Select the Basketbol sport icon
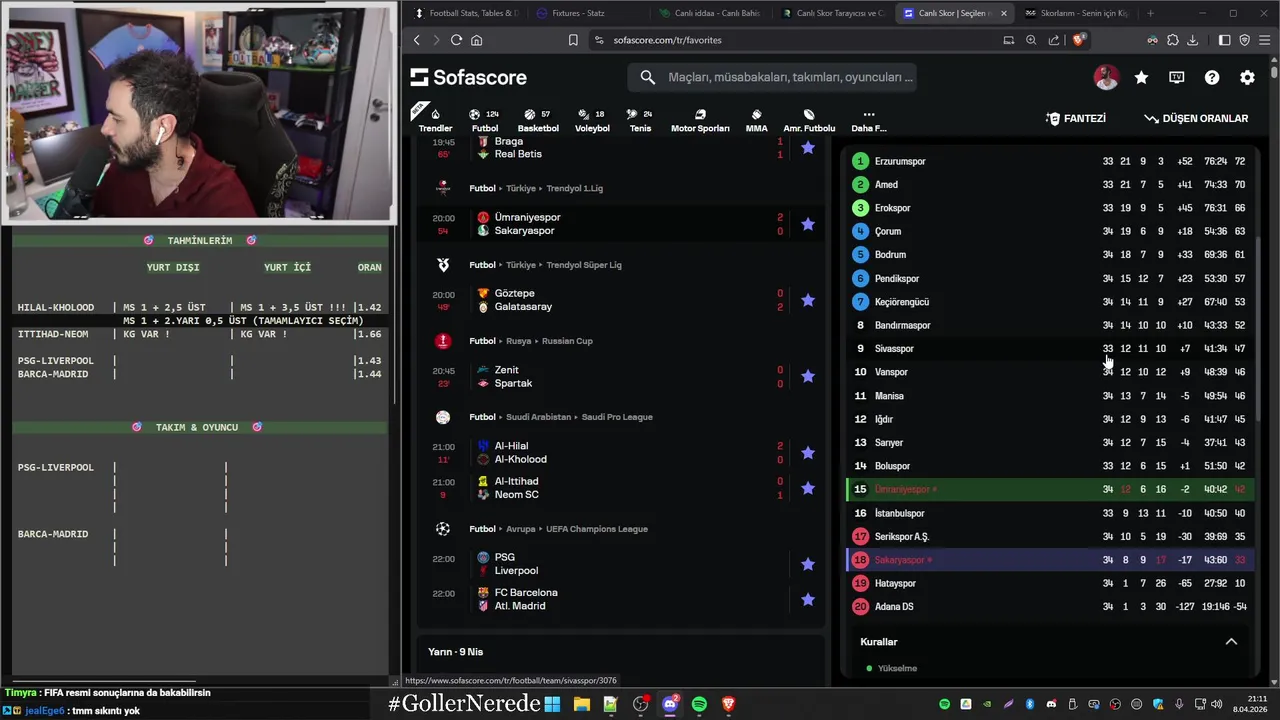The height and width of the screenshot is (720, 1280). (538, 120)
